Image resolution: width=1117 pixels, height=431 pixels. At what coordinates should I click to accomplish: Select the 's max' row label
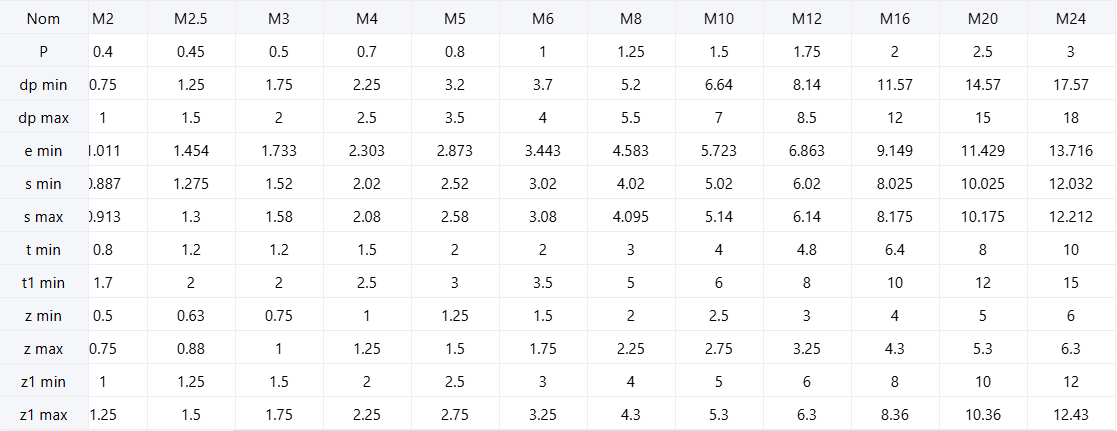pyautogui.click(x=43, y=216)
